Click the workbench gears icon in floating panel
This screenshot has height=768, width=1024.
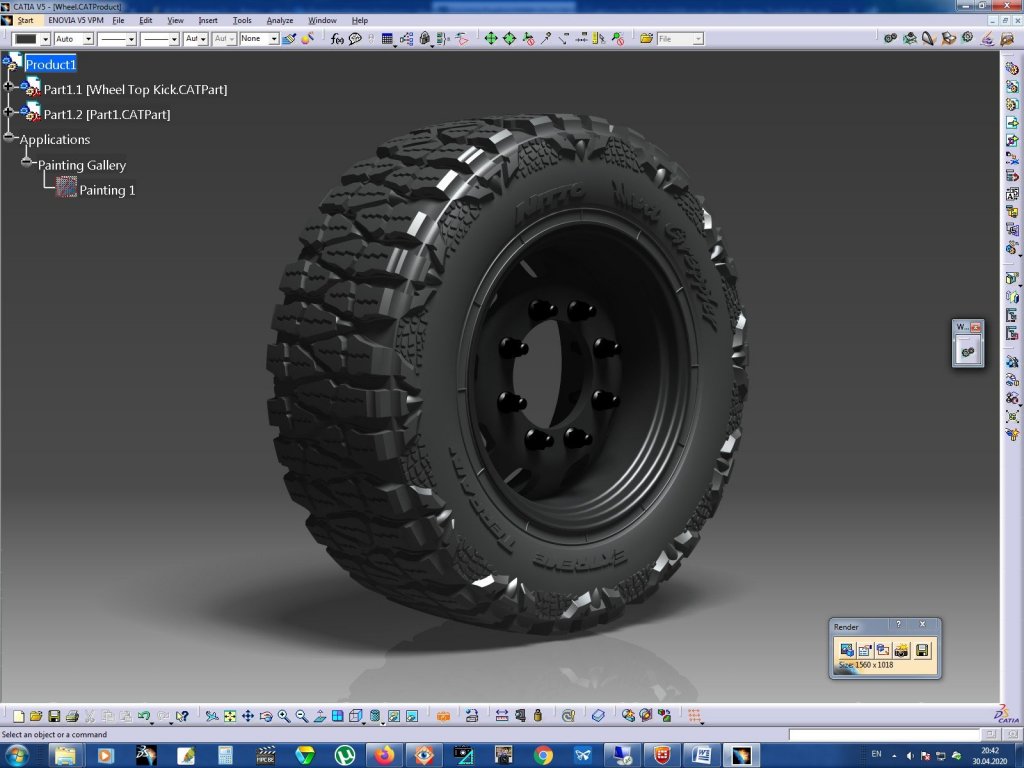pos(967,351)
